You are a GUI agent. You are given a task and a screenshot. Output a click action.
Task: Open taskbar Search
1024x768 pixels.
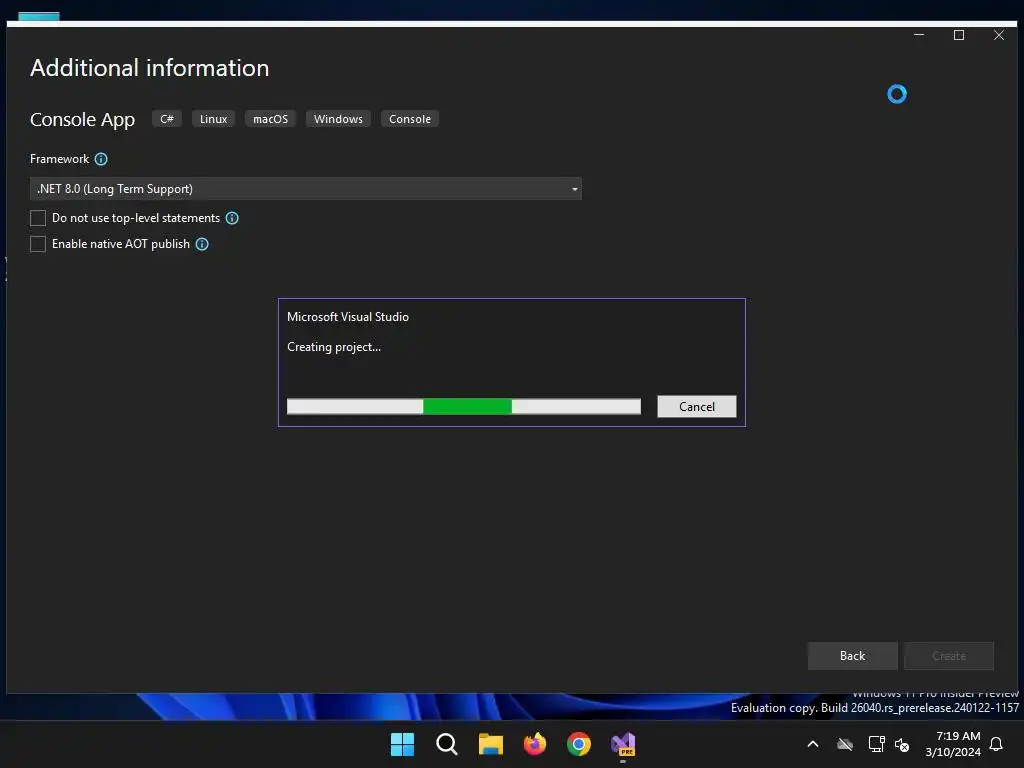tap(447, 744)
